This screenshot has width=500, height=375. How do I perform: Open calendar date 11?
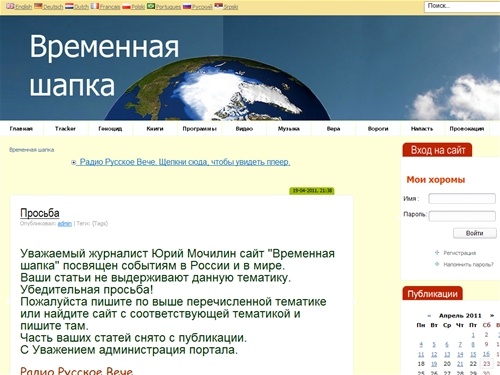point(421,354)
